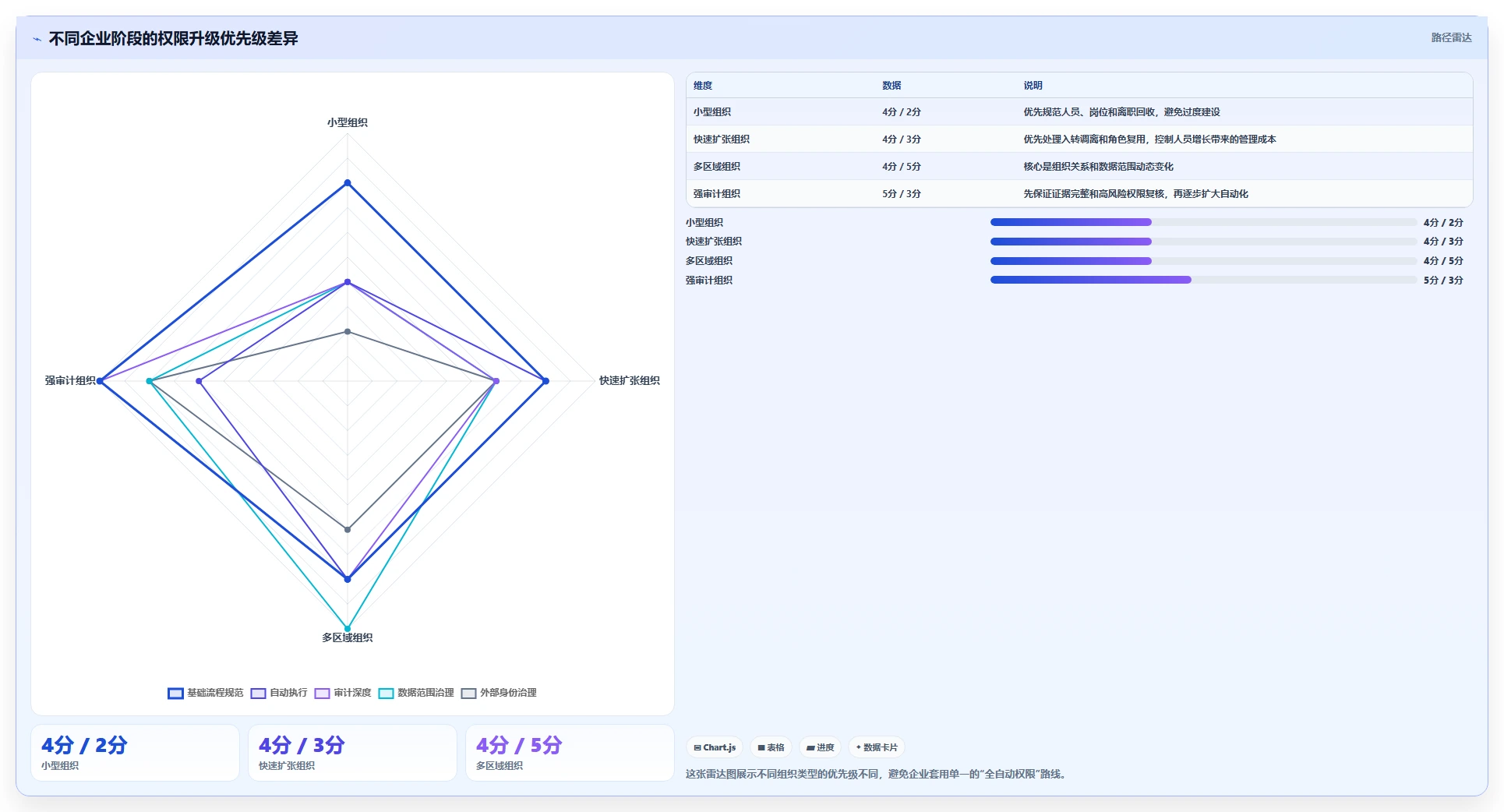Click the description 先保证证据完整和高风险权限复核

point(1135,194)
